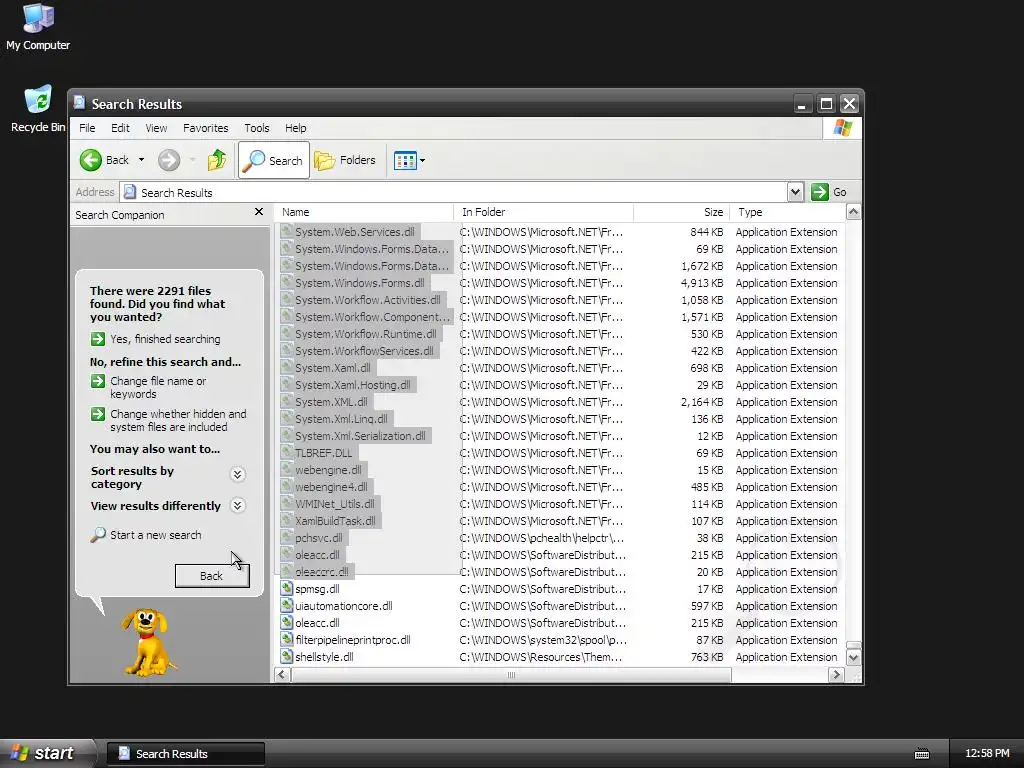
Task: Open the Edit menu
Action: [120, 128]
